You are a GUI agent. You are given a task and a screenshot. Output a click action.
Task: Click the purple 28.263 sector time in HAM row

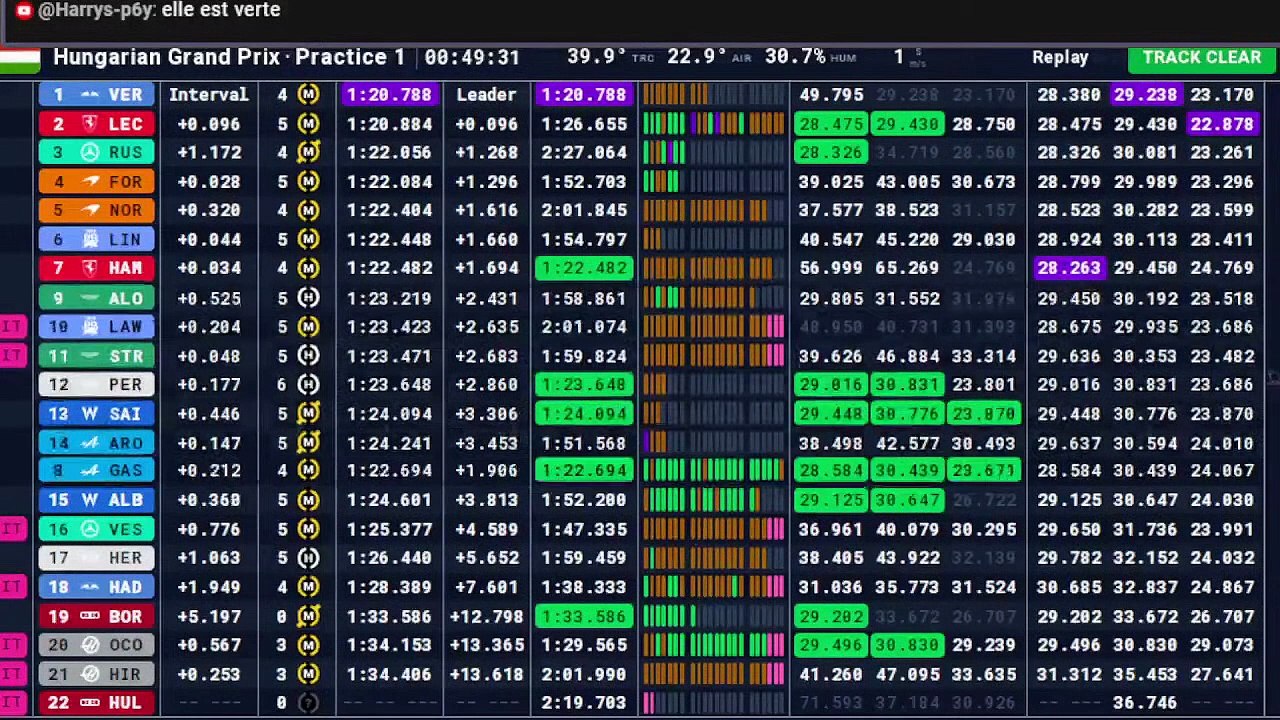click(1068, 269)
